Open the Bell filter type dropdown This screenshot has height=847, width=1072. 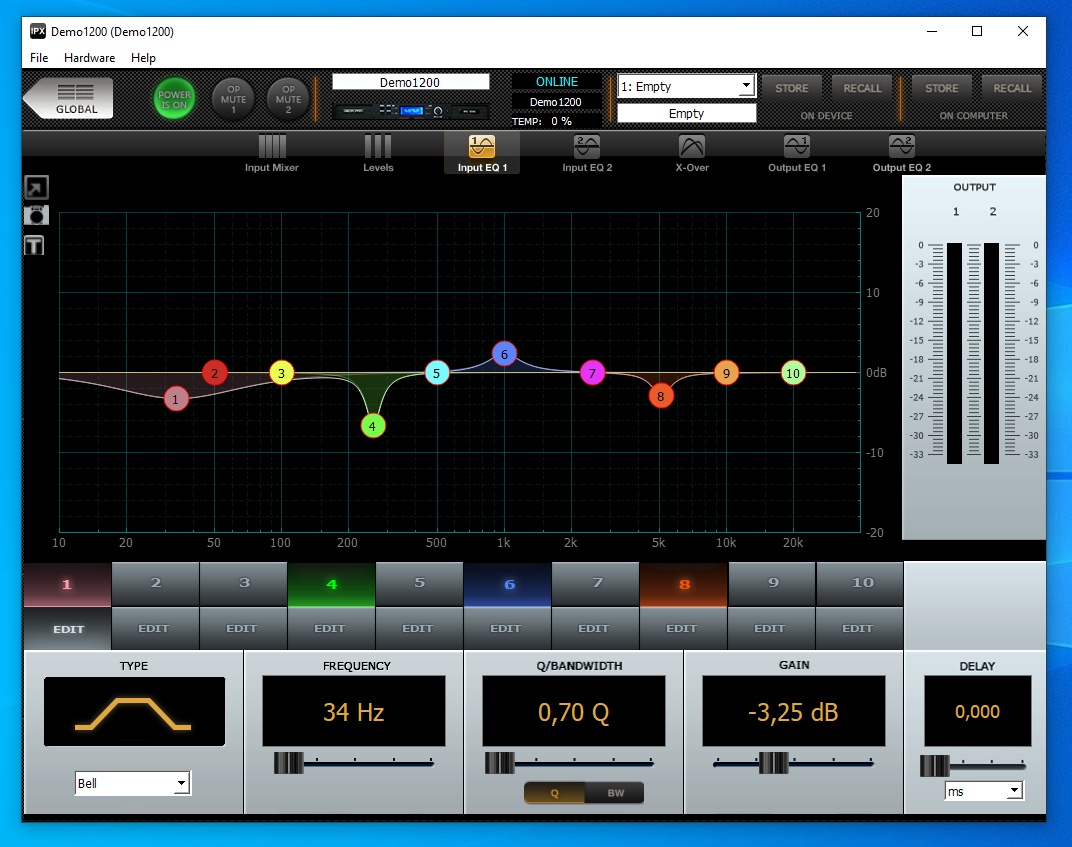132,783
